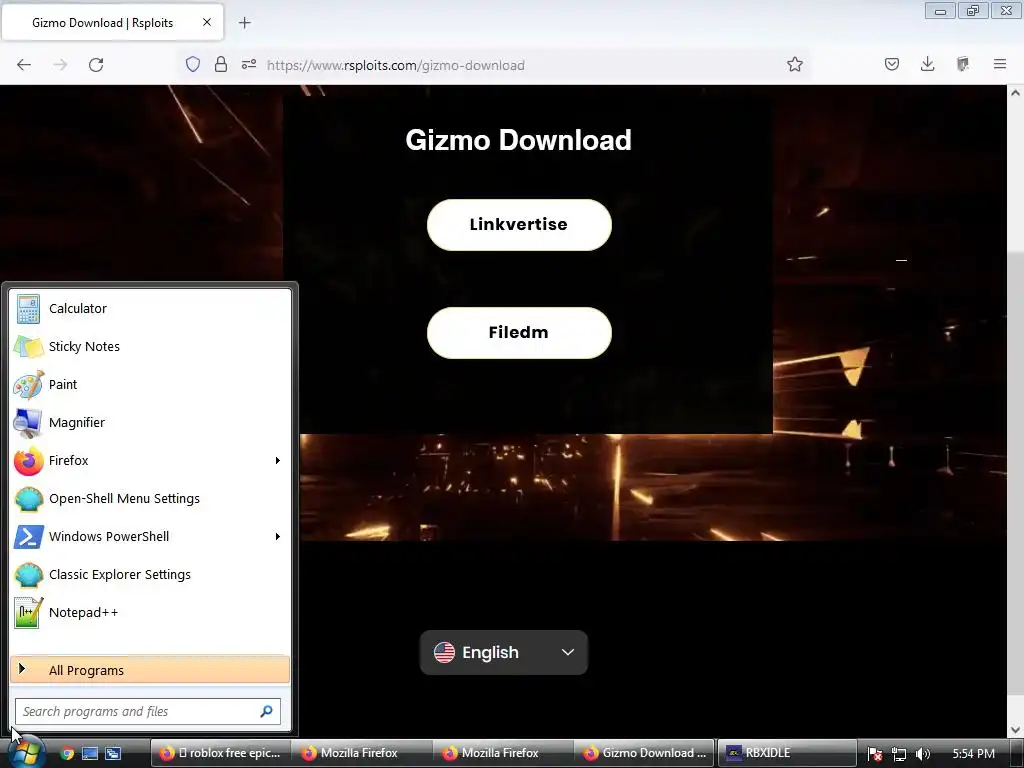This screenshot has height=768, width=1024.
Task: Save page to Pocket
Action: pyautogui.click(x=892, y=64)
